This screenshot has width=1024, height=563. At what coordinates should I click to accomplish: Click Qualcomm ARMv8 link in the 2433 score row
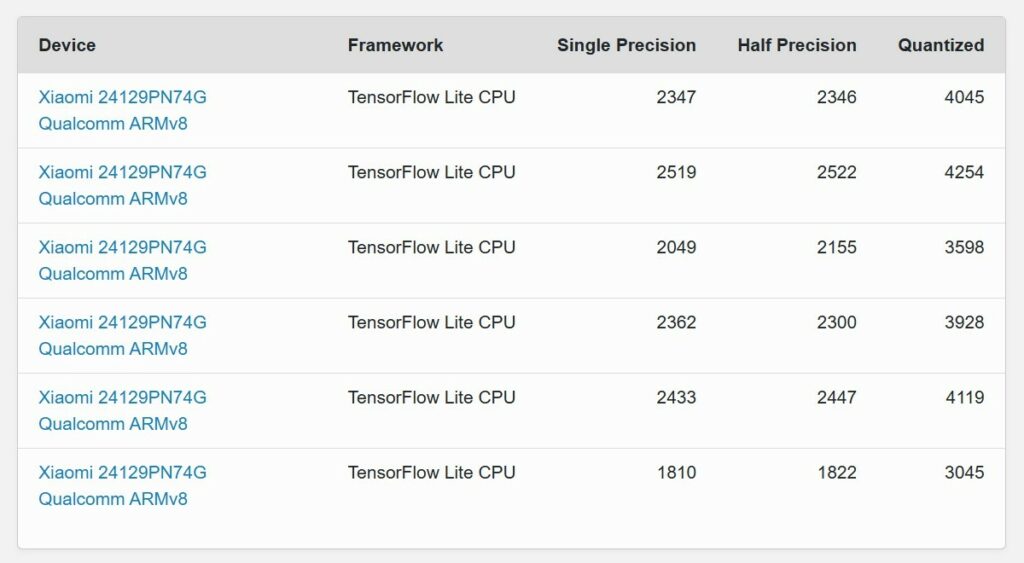[x=113, y=424]
